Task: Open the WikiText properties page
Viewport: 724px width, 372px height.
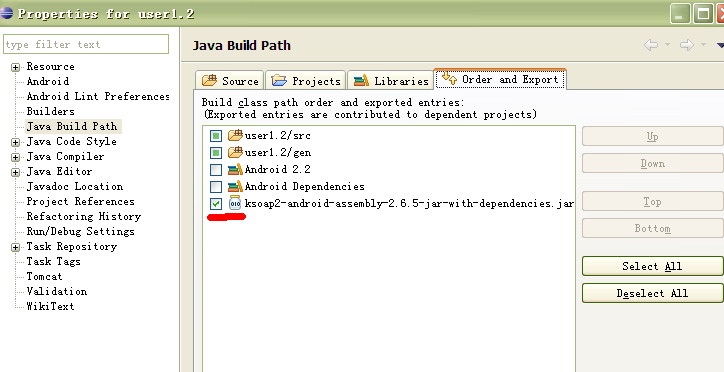Action: [50, 306]
